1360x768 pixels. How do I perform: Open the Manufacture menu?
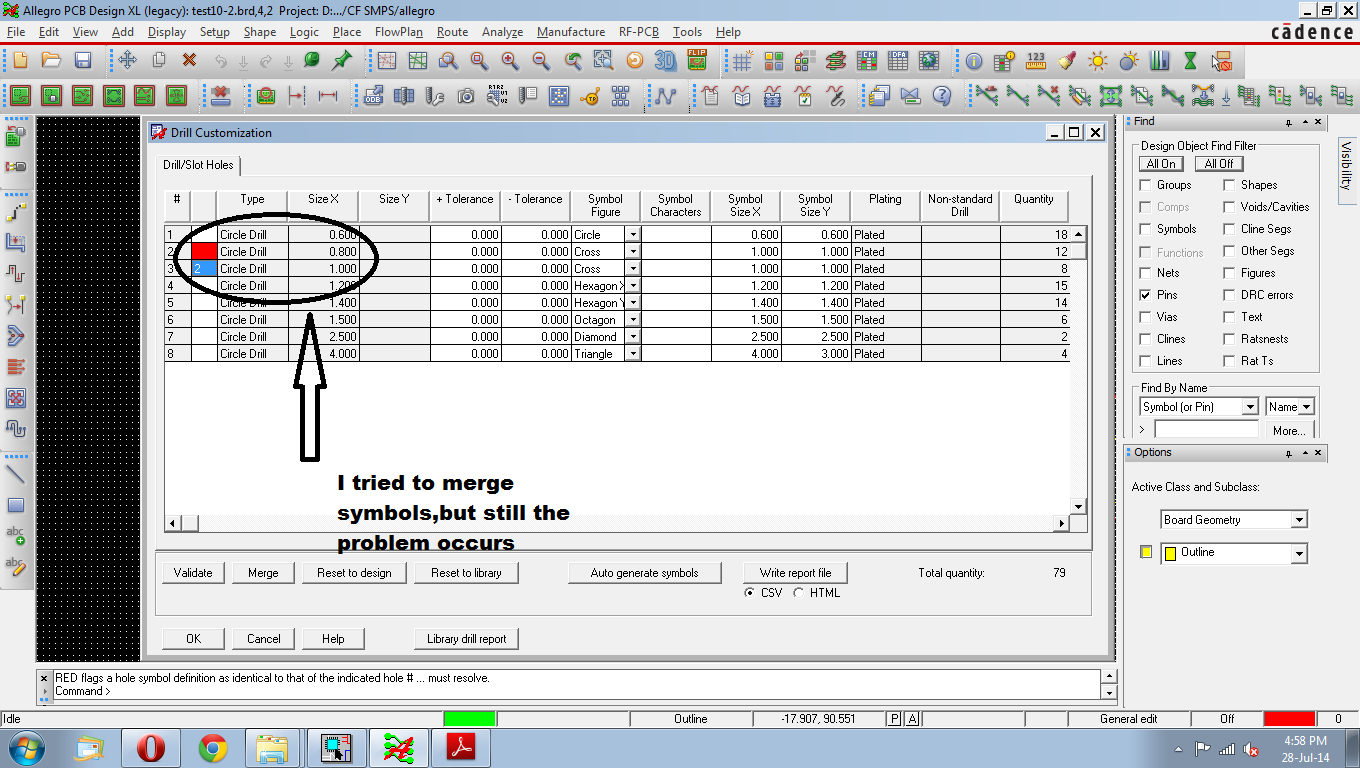[570, 32]
